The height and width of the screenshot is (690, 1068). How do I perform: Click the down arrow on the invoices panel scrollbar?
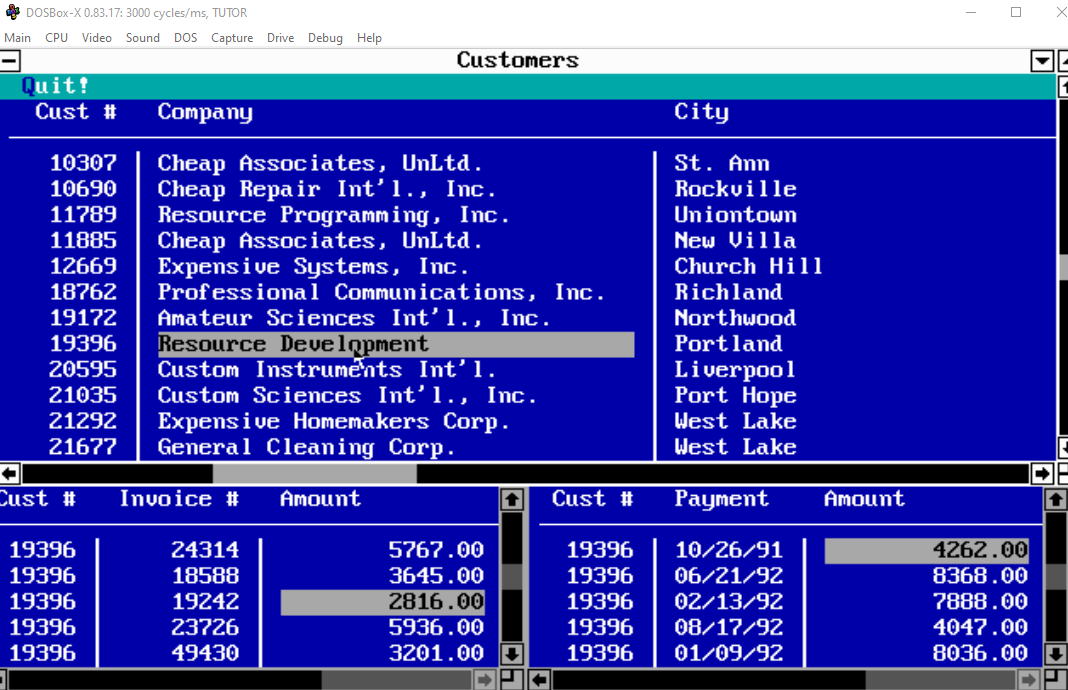[512, 654]
